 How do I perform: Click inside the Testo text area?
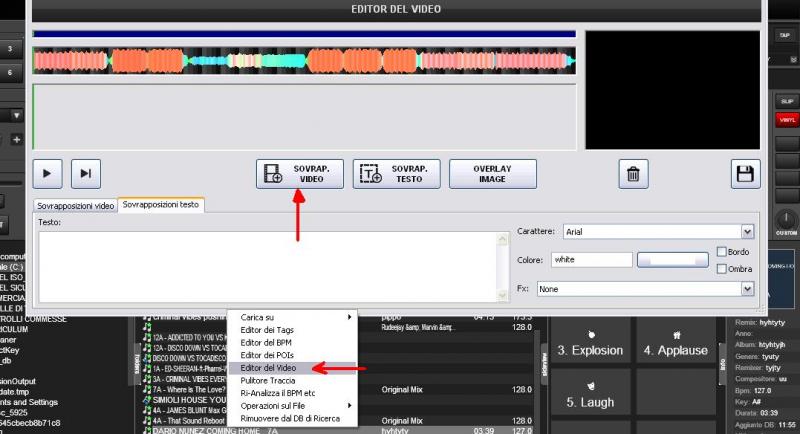(x=268, y=266)
